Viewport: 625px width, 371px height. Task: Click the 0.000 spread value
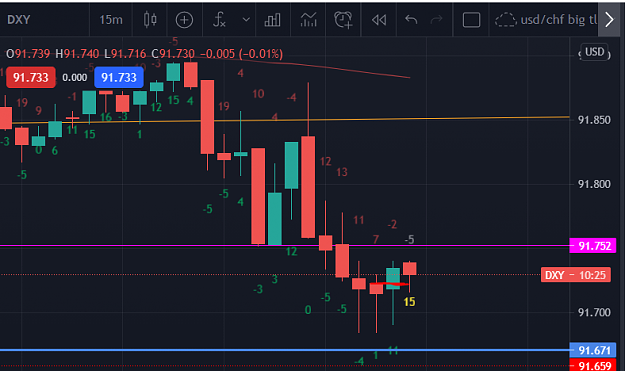[x=75, y=78]
